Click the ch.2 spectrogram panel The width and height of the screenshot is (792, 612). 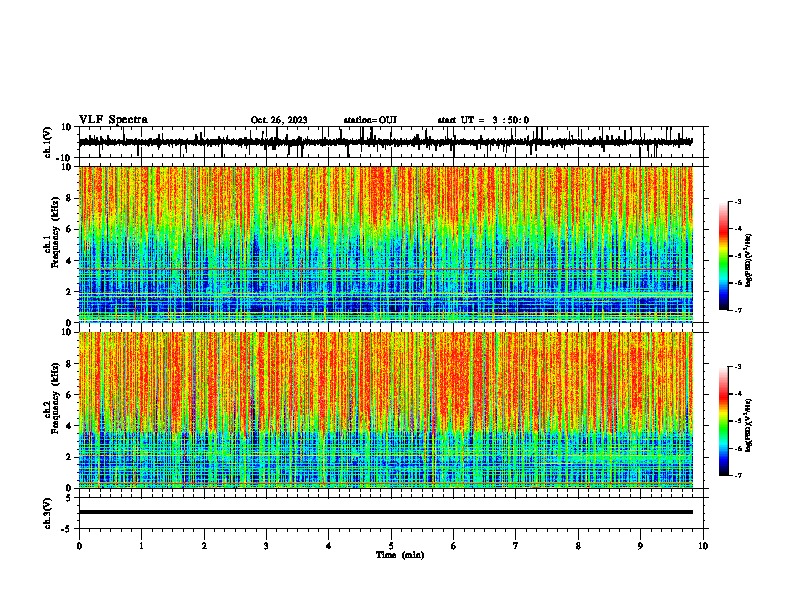[386, 410]
